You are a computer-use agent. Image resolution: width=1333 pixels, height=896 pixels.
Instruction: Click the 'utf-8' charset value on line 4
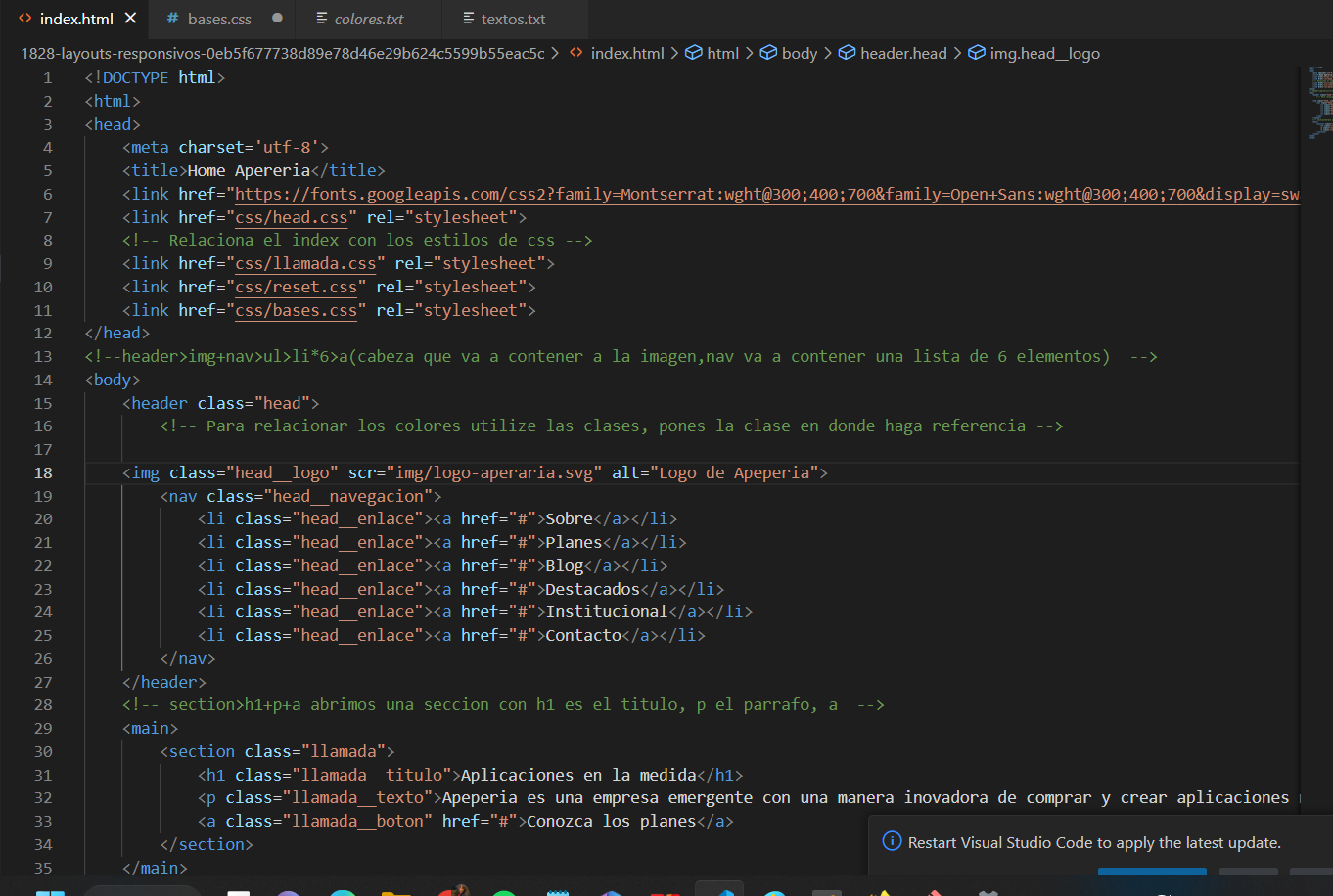[287, 147]
